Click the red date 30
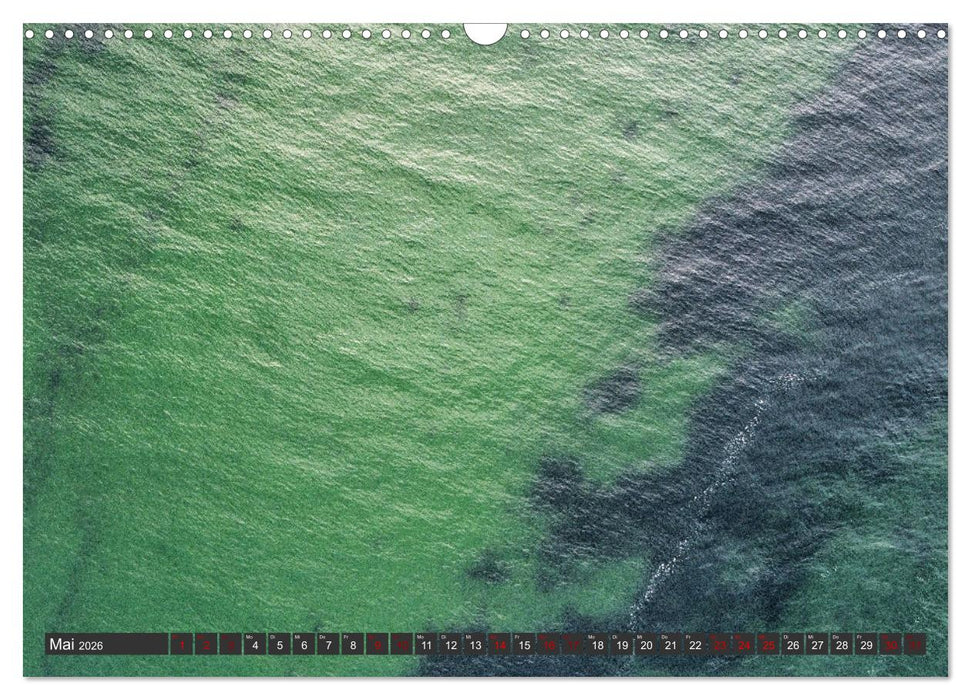971x700 pixels. pos(890,645)
